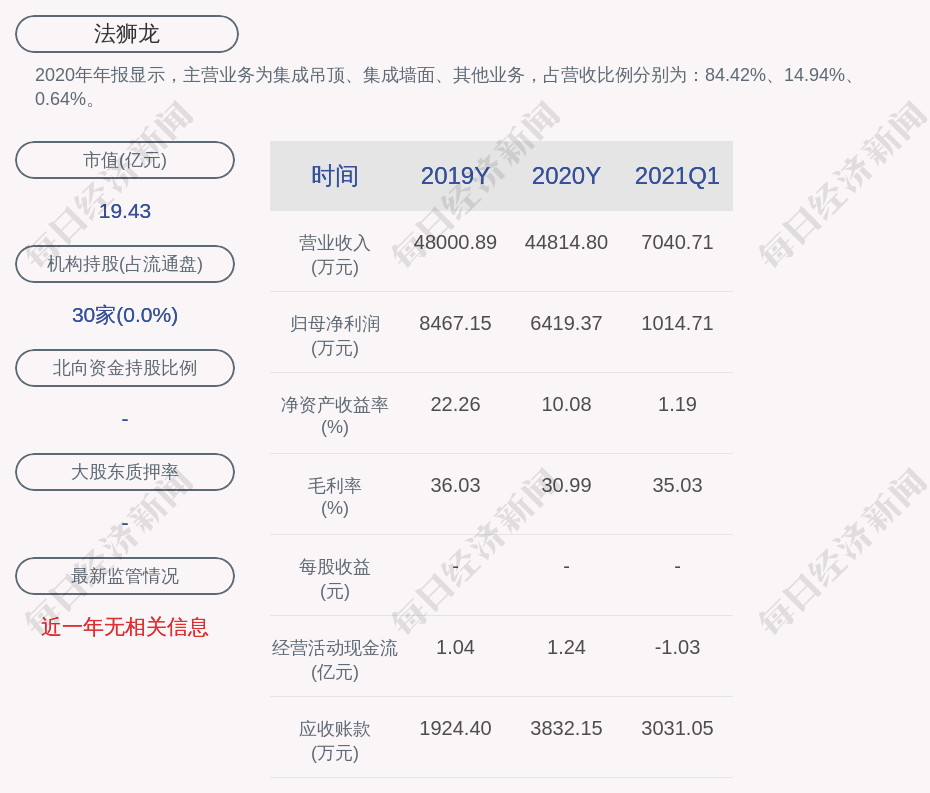Click gross margin value 35.03
The height and width of the screenshot is (793, 930).
pos(677,485)
